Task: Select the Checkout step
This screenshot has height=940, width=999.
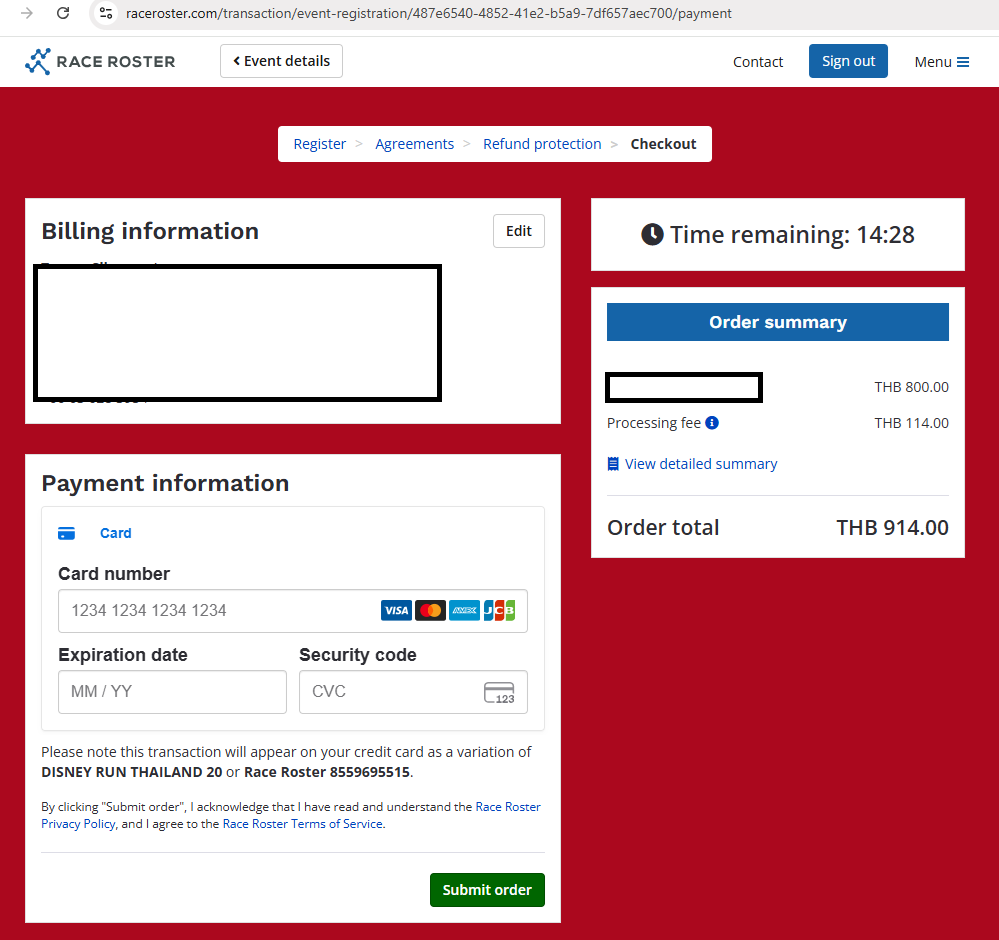Action: [x=663, y=144]
